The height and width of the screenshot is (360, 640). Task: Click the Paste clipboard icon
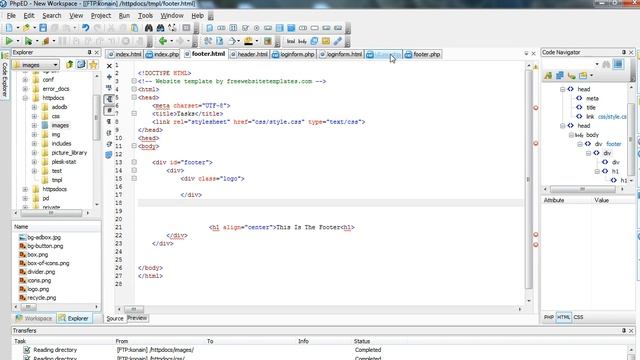(x=134, y=28)
